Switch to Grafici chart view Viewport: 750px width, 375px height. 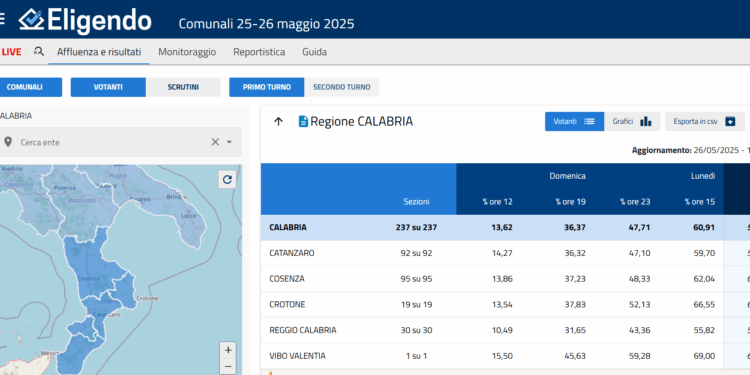(x=632, y=121)
